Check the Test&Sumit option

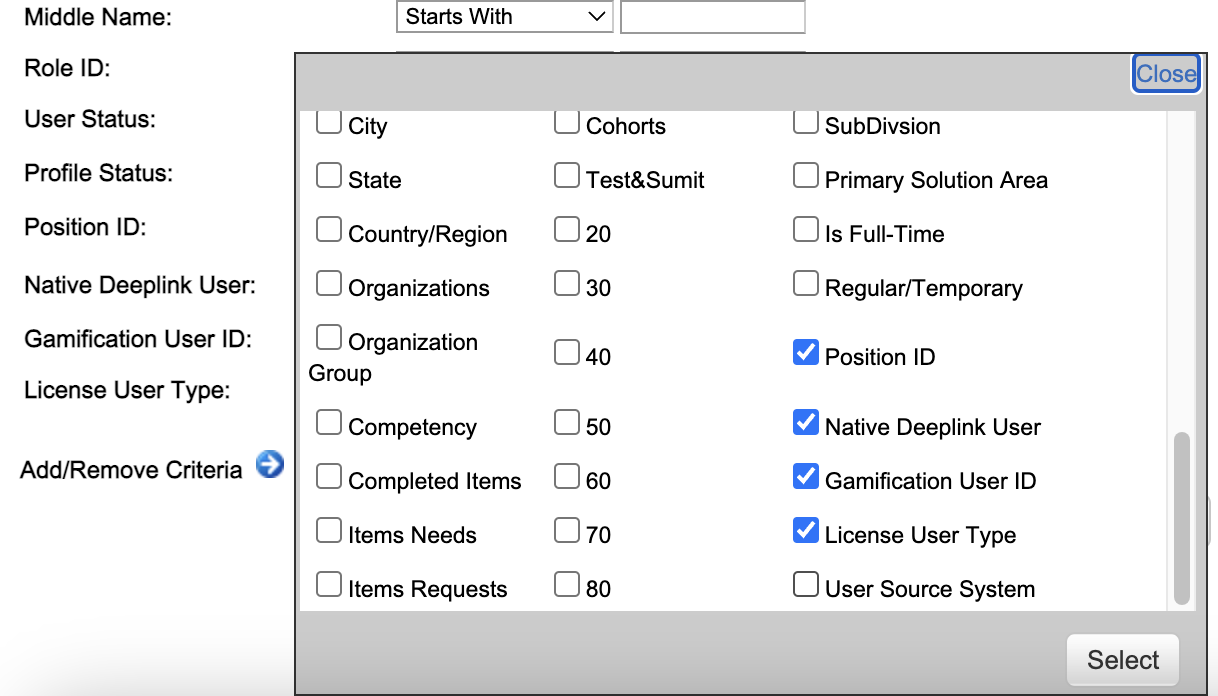tap(567, 176)
